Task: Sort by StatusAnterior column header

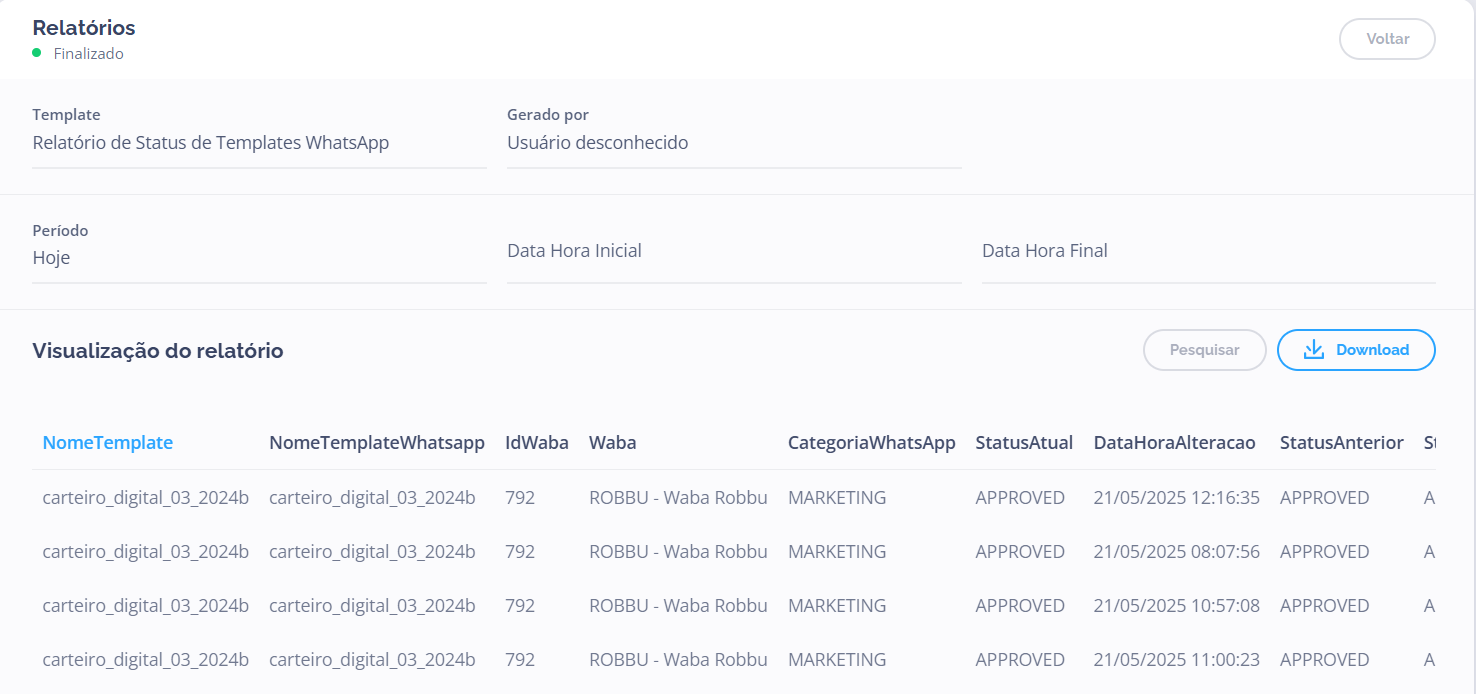Action: (x=1341, y=443)
